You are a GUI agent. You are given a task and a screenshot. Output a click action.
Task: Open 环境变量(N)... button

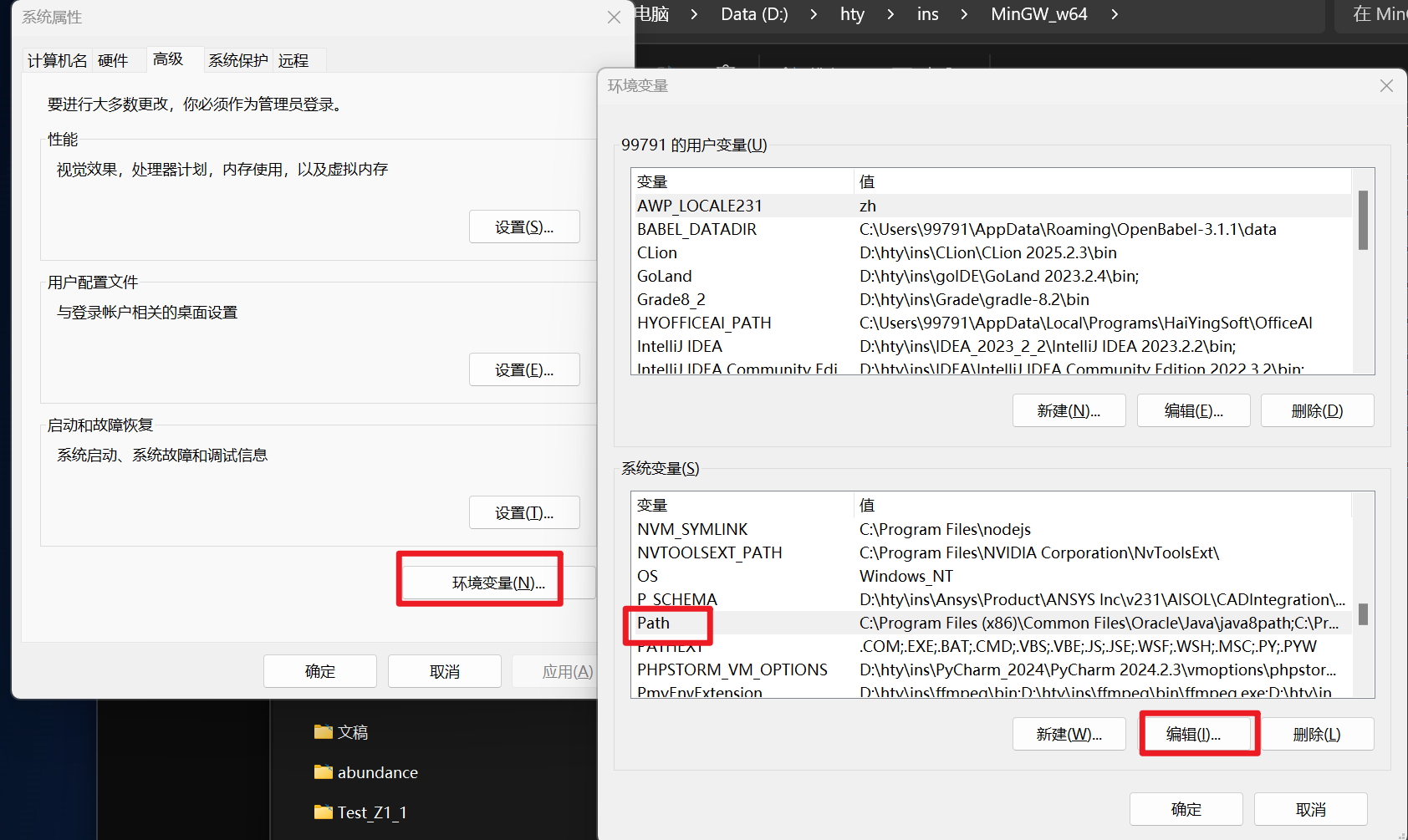tap(499, 583)
